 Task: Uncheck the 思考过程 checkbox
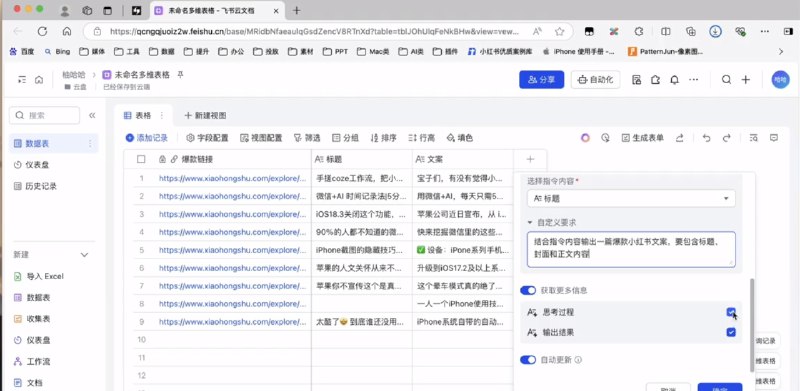[x=731, y=312]
